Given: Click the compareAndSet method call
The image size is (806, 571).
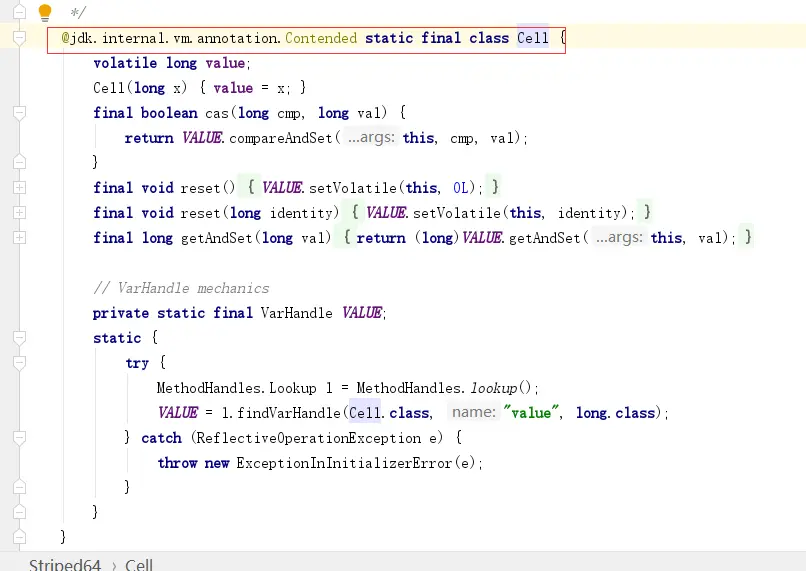Looking at the screenshot, I should click(x=281, y=138).
